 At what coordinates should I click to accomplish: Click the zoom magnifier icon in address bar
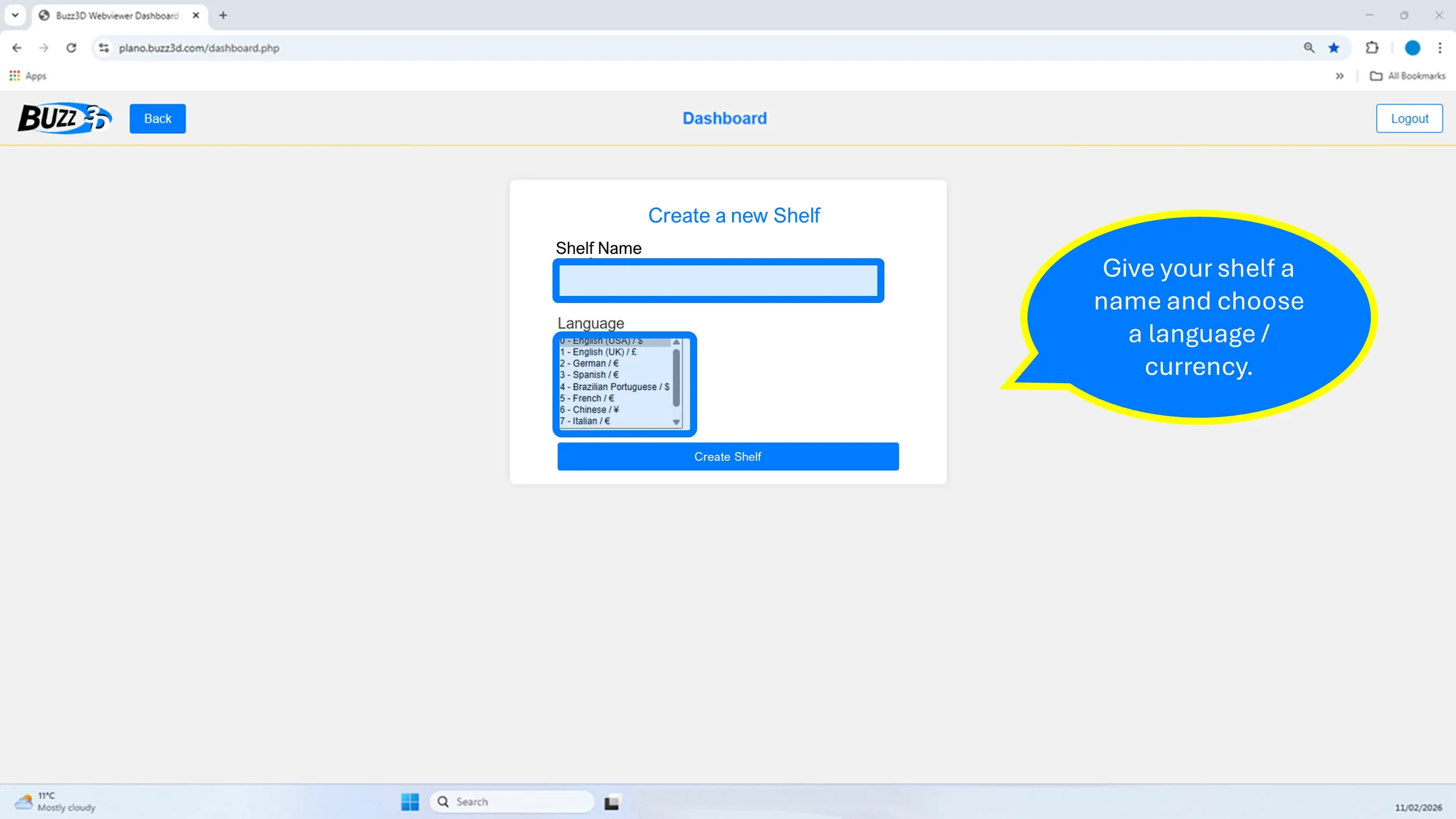(1309, 48)
